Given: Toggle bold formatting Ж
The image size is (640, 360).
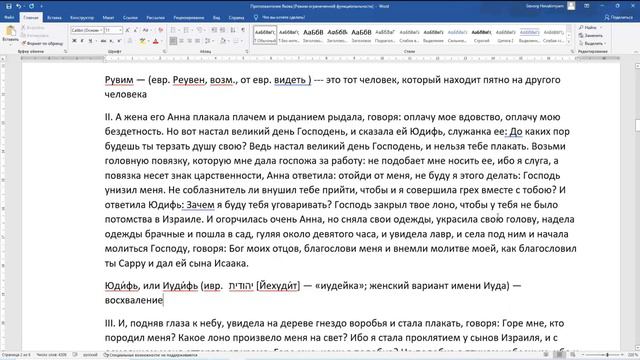Looking at the screenshot, I should point(74,41).
